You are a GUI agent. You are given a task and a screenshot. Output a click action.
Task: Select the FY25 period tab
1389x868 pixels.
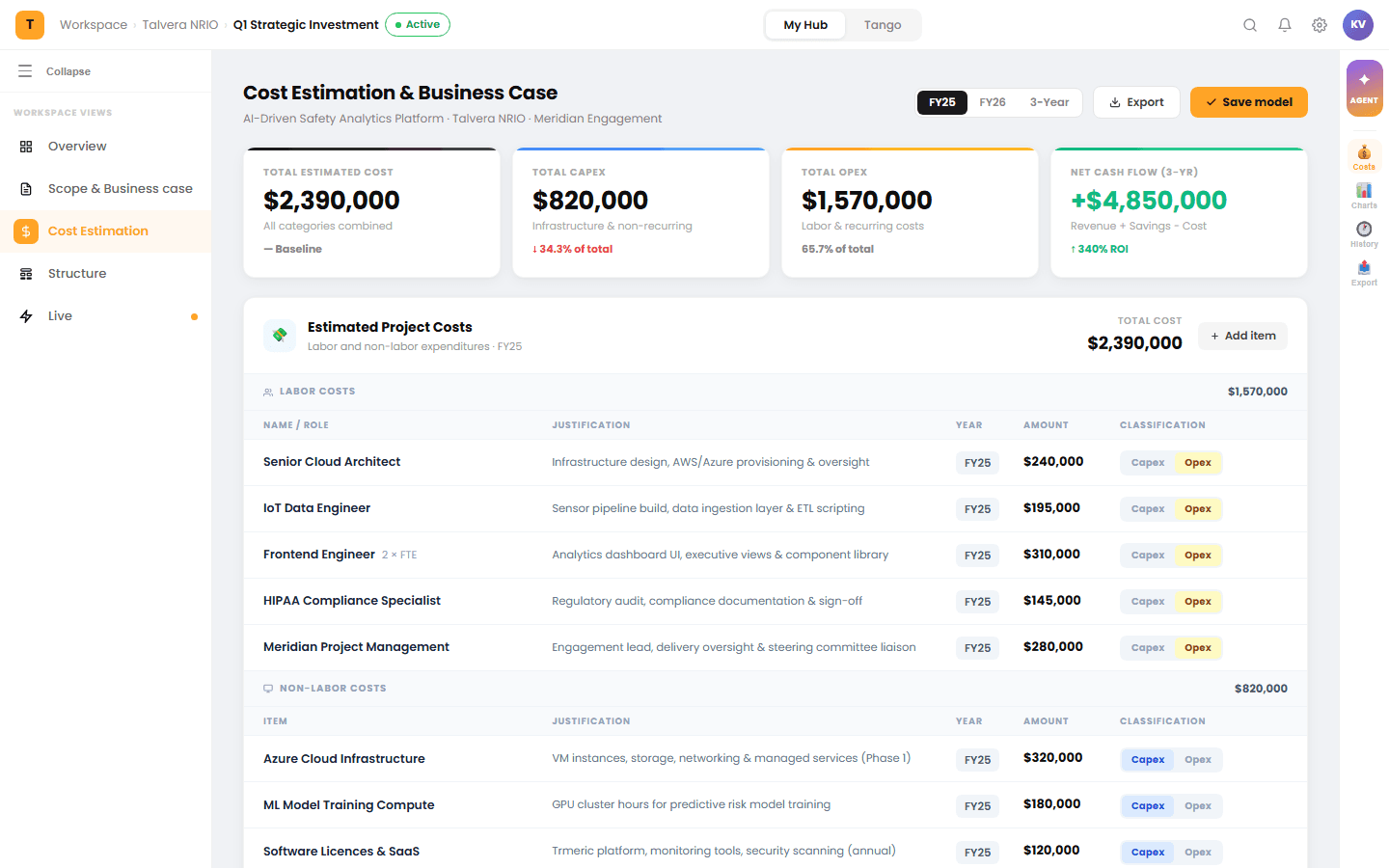[942, 102]
